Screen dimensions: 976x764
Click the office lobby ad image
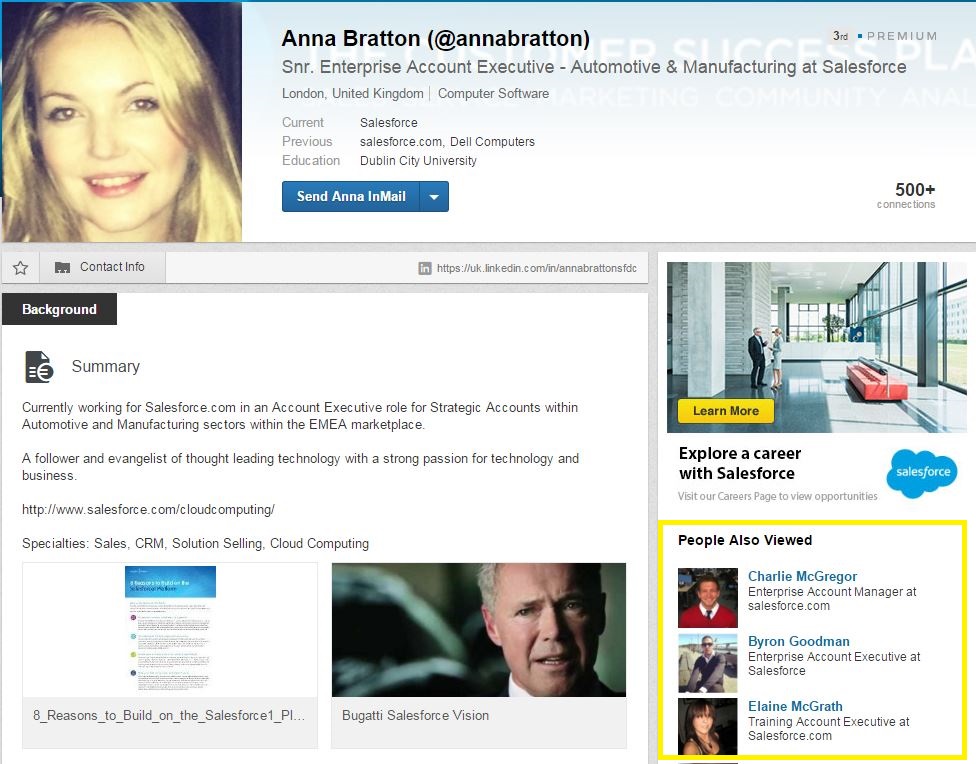coord(816,347)
